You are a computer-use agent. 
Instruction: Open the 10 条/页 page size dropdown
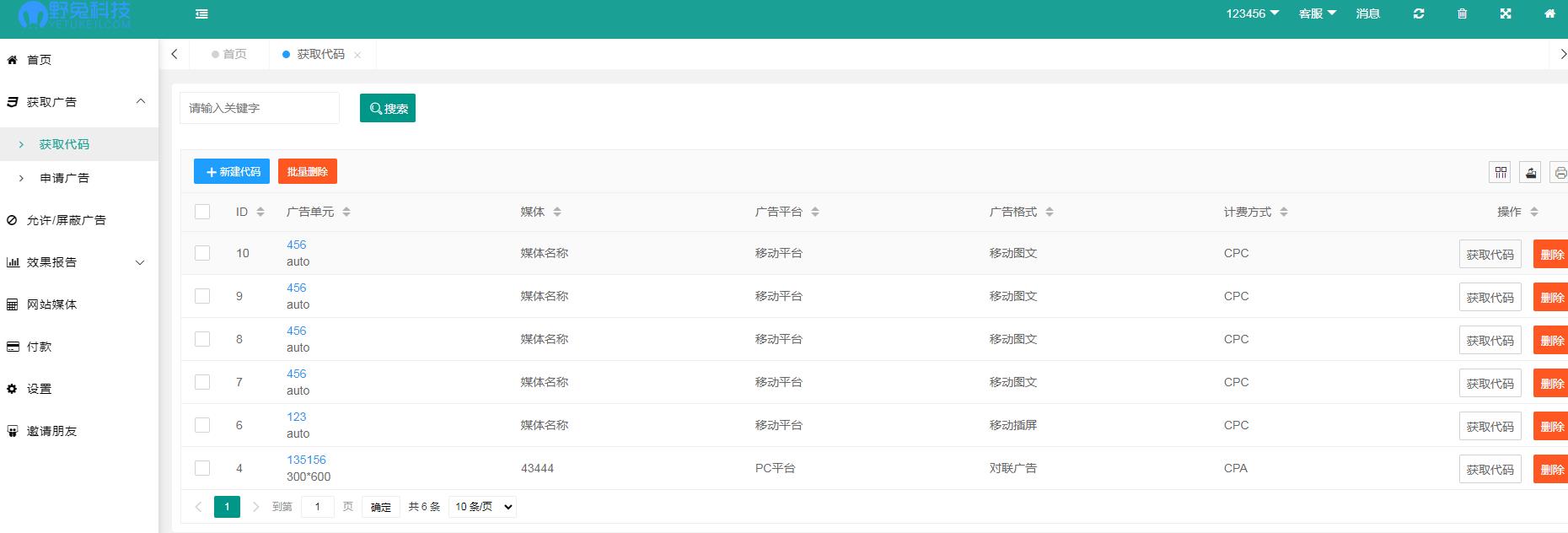point(482,507)
